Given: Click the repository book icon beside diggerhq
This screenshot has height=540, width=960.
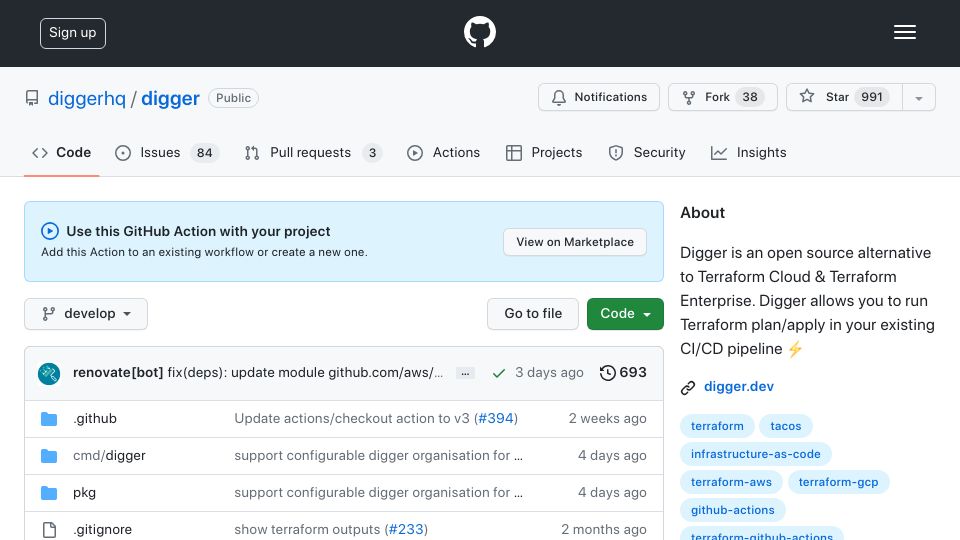Looking at the screenshot, I should 32,98.
